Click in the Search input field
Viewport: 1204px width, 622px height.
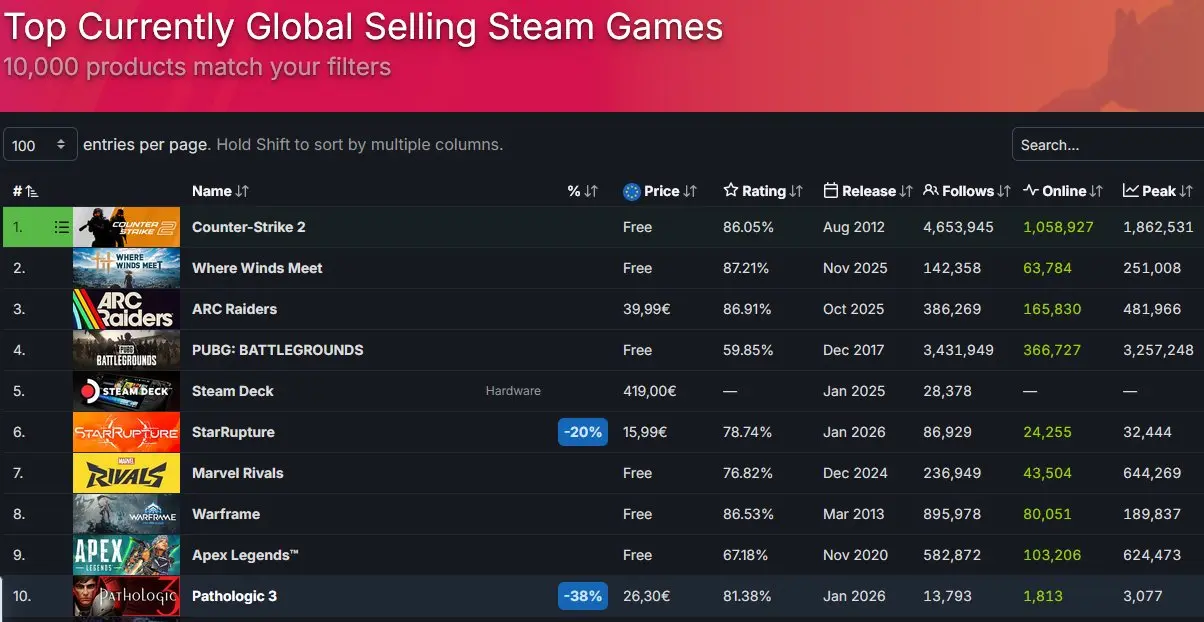[1106, 145]
